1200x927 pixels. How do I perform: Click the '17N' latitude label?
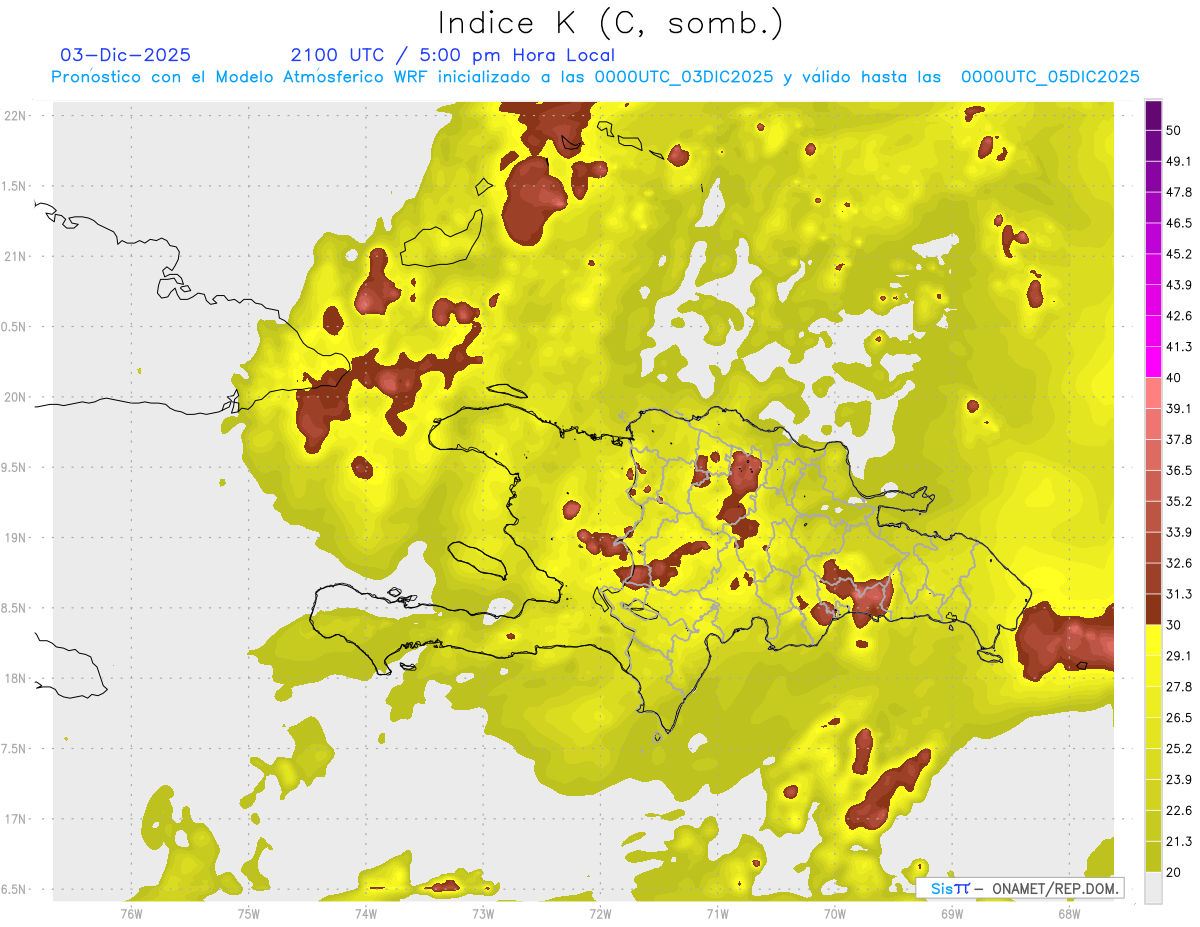[16, 819]
